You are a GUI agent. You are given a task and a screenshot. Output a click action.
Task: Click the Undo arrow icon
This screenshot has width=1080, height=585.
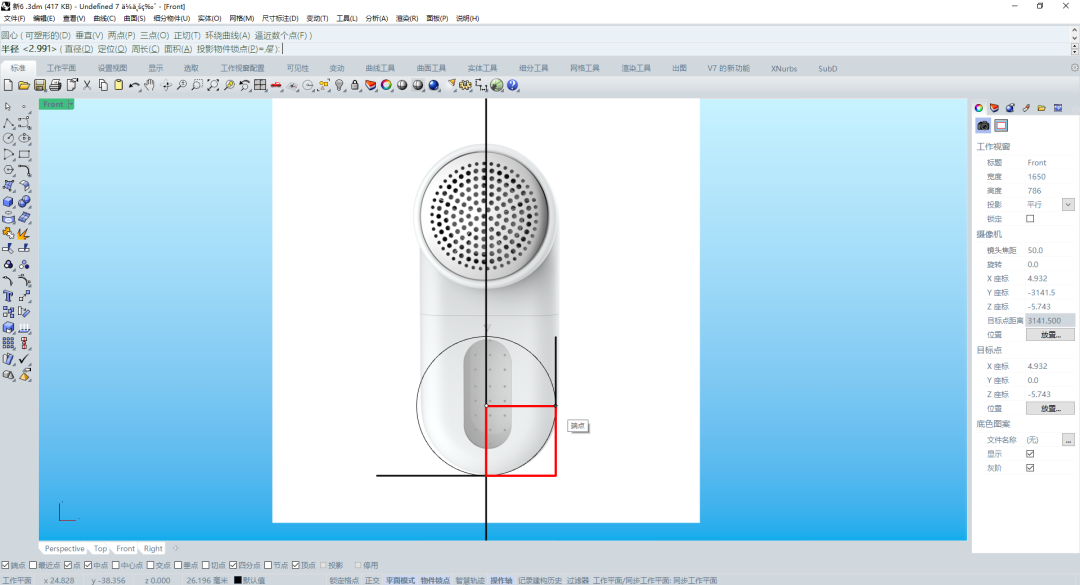point(133,86)
